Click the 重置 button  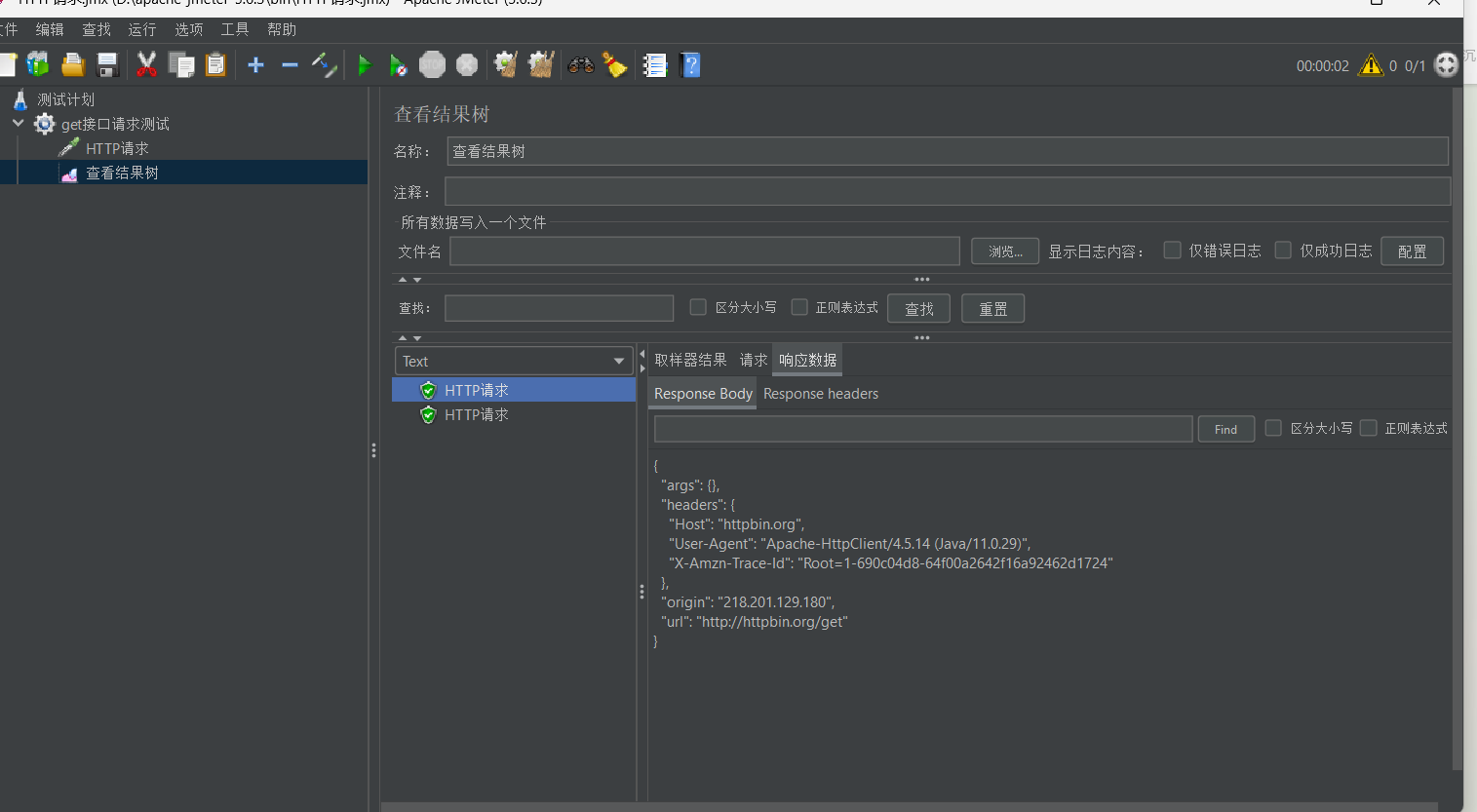click(992, 309)
